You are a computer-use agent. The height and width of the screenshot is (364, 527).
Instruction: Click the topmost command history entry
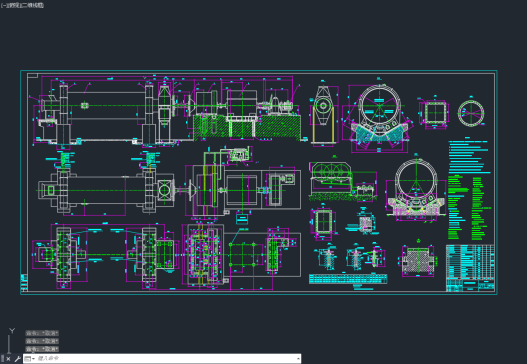[42, 333]
